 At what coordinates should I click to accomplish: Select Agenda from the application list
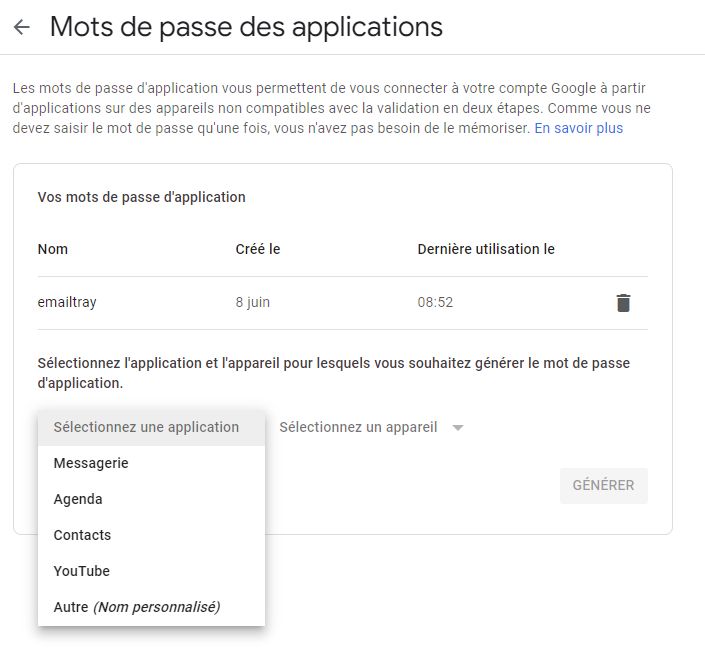tap(78, 499)
